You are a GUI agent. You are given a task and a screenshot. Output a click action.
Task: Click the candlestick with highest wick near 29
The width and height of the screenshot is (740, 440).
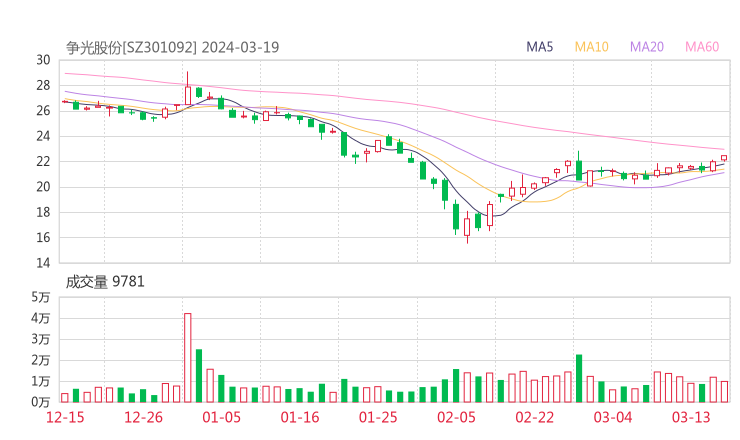[187, 88]
